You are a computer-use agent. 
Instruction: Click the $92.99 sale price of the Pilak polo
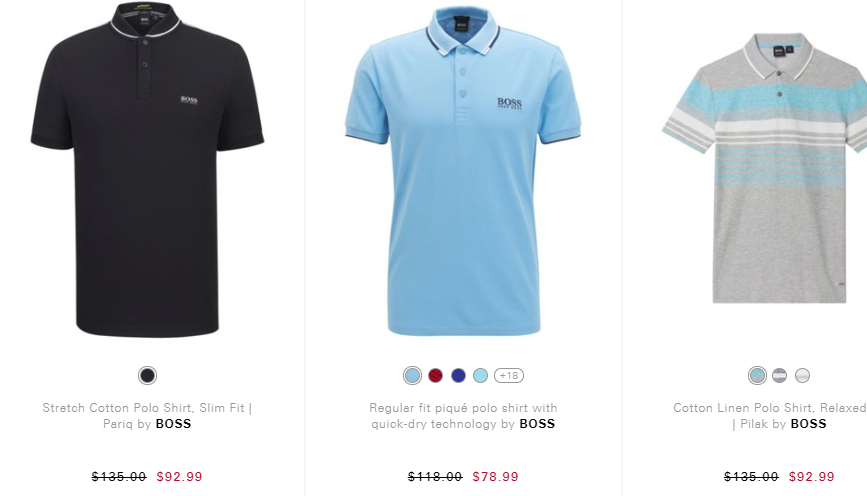click(811, 477)
